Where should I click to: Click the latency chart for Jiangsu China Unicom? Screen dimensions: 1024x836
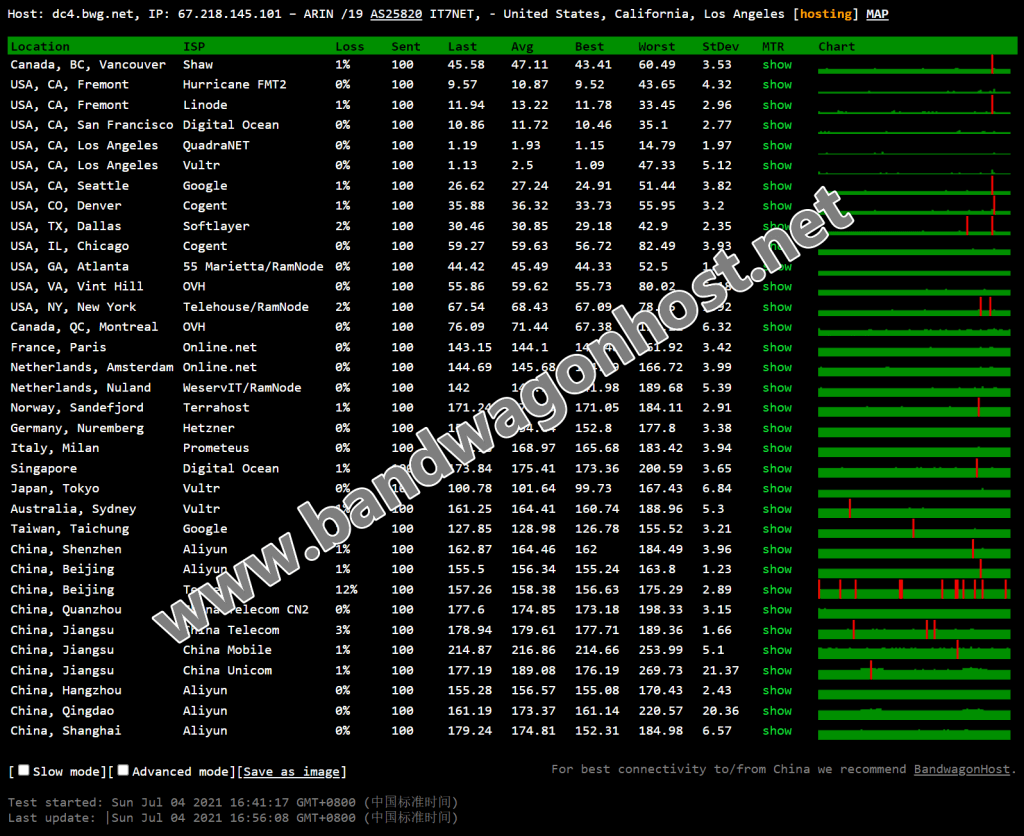(x=914, y=670)
